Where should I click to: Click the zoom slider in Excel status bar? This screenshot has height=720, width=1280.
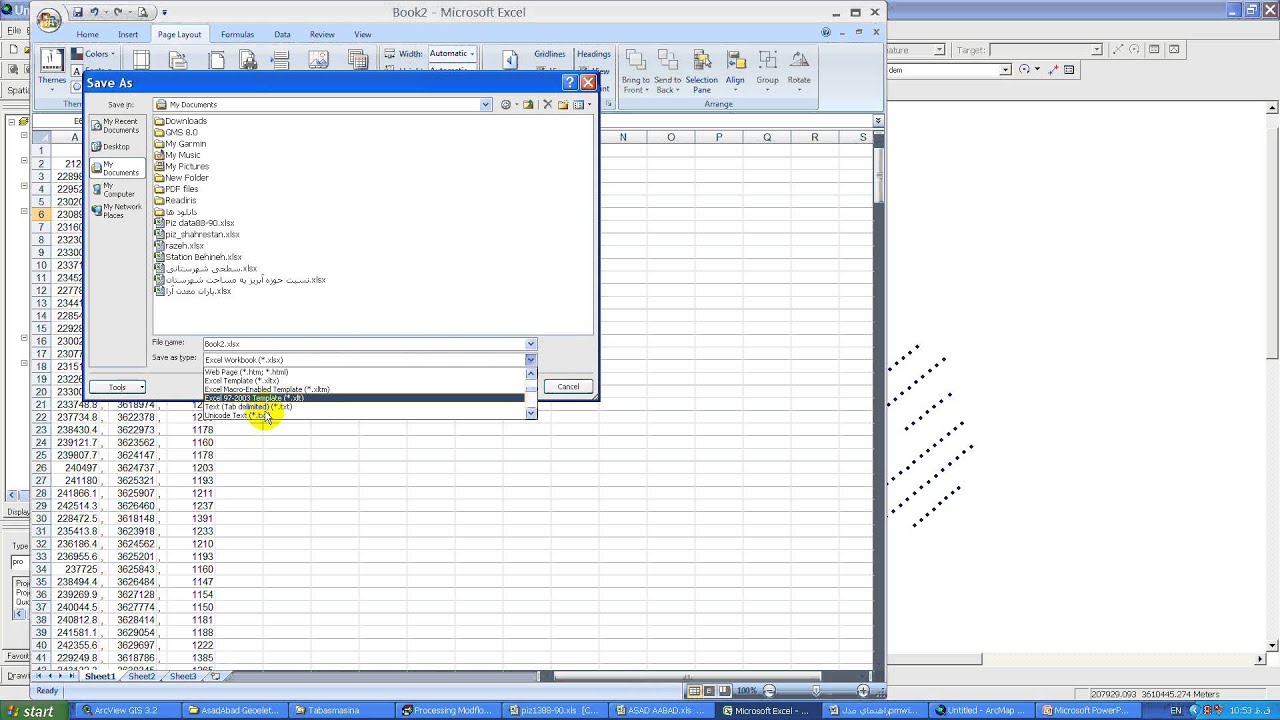tap(816, 690)
